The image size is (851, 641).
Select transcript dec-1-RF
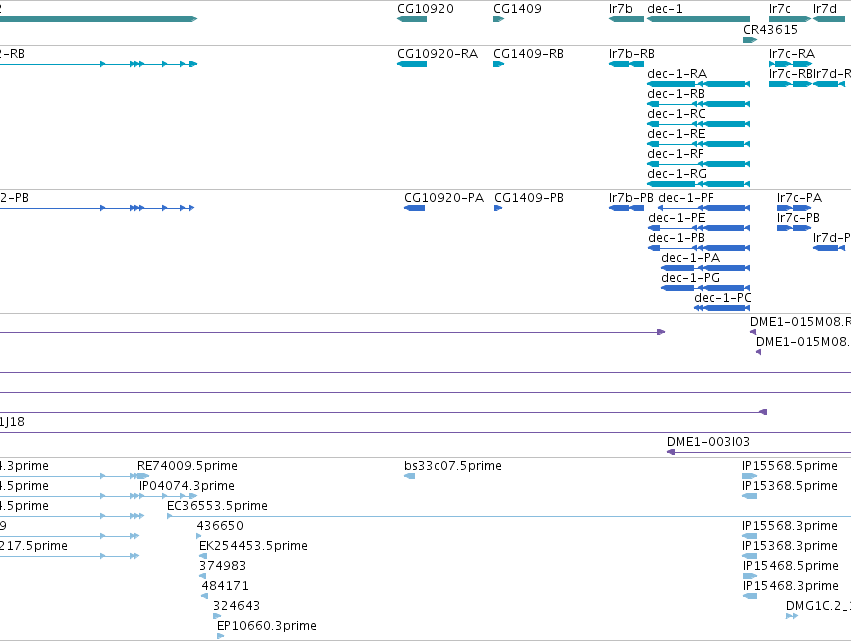pyautogui.click(x=698, y=164)
